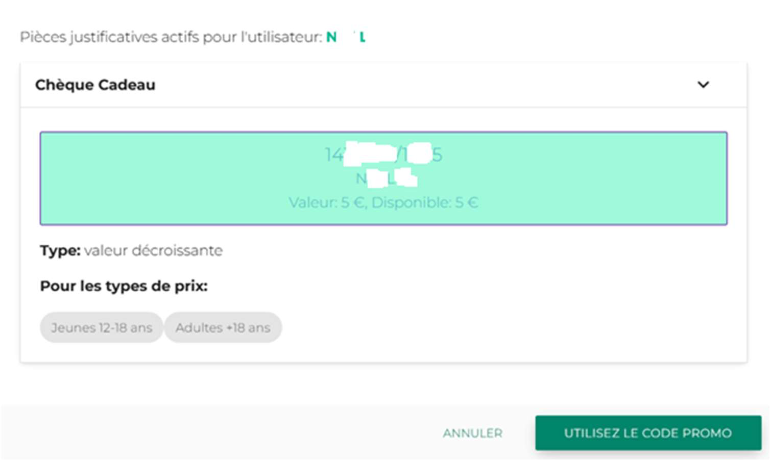Click the bold 'Type:' label

tap(60, 251)
